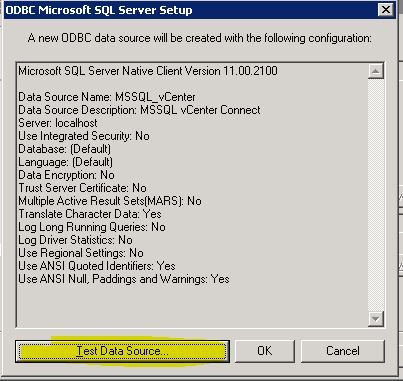Select the 'Trust Server Certificate: No' line
403x381 pixels.
[82, 188]
